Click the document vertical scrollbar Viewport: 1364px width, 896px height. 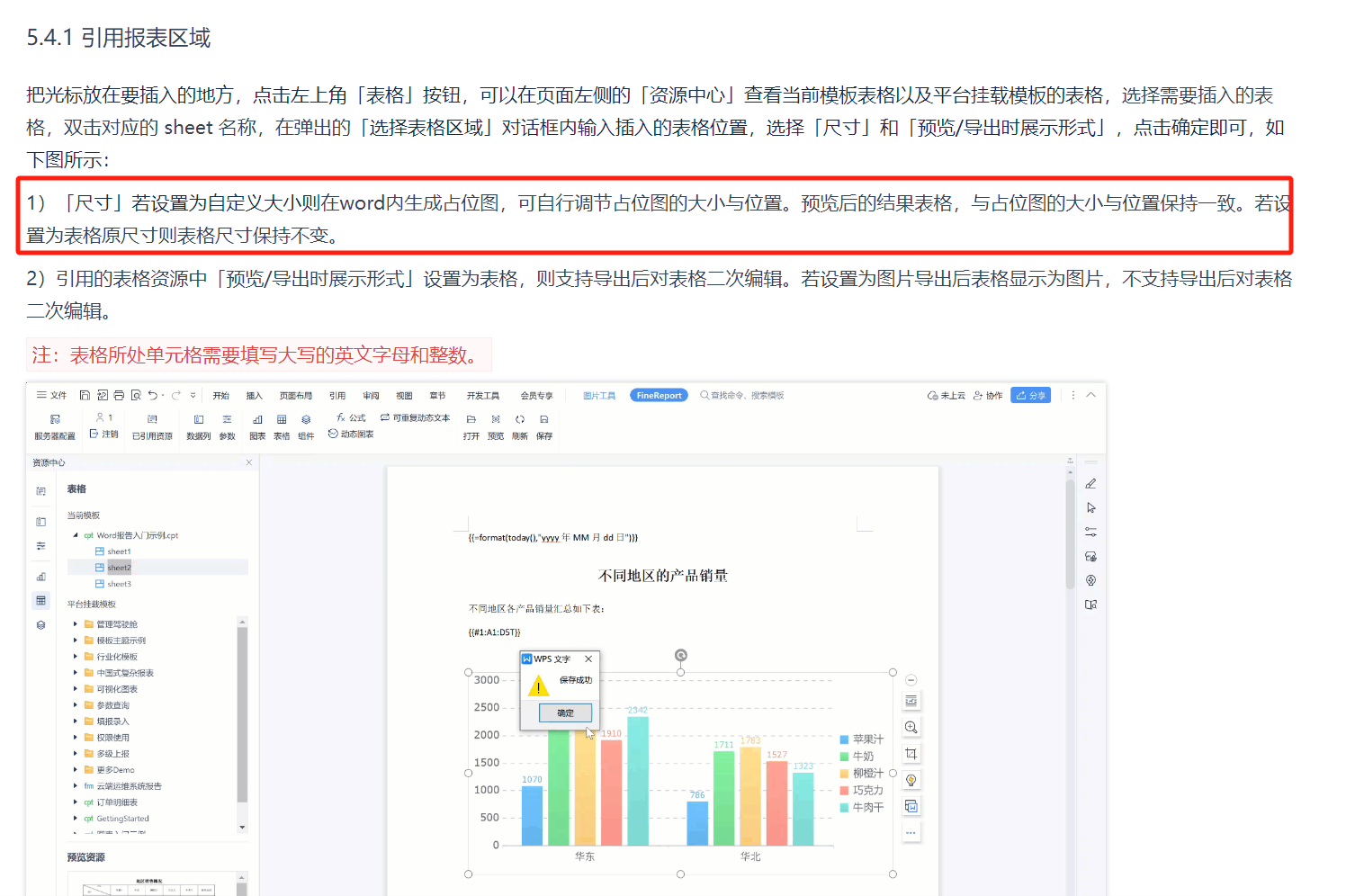[x=1070, y=535]
